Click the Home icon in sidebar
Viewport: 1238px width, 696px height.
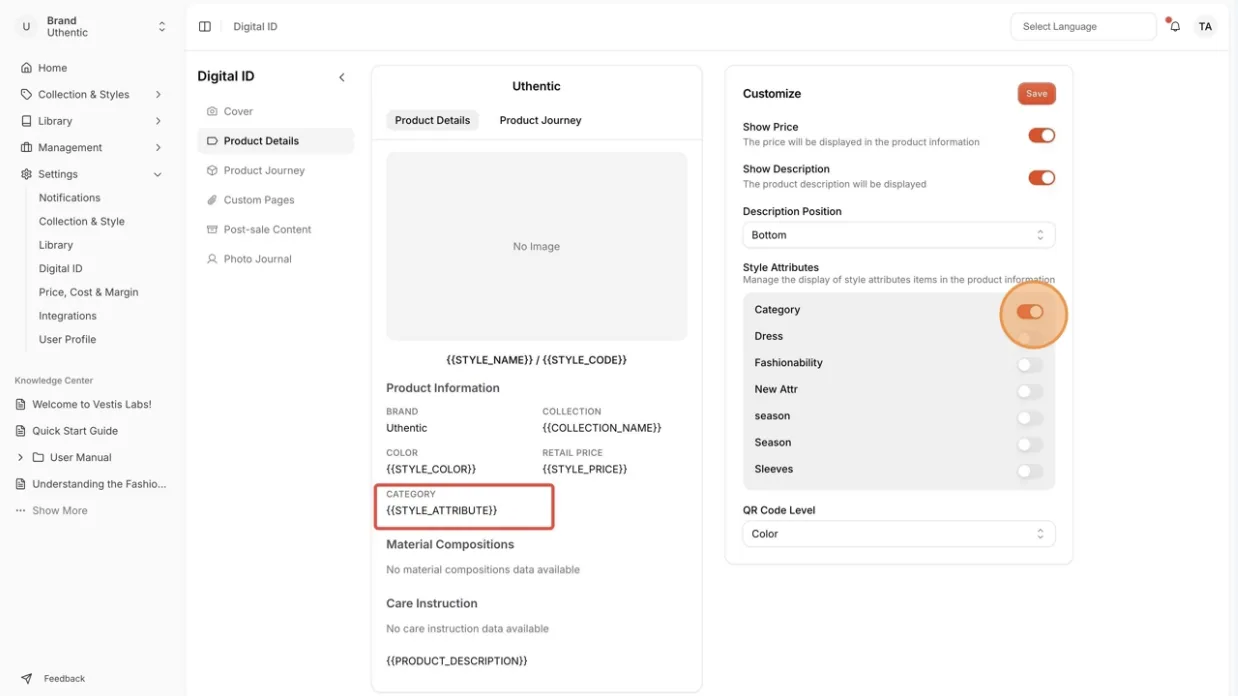(26, 68)
